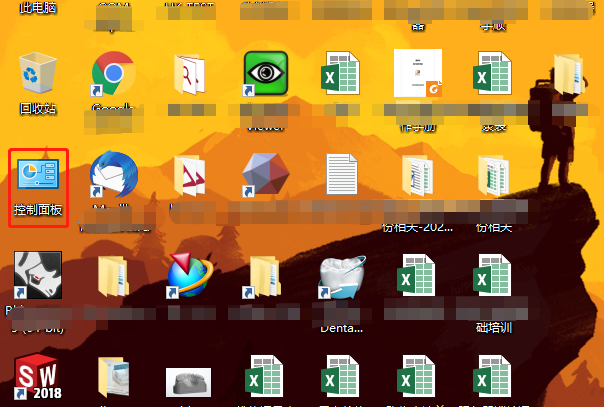This screenshot has height=407, width=604.
Task: Select the Excel file labeled ending "础培训"
Action: (x=492, y=275)
